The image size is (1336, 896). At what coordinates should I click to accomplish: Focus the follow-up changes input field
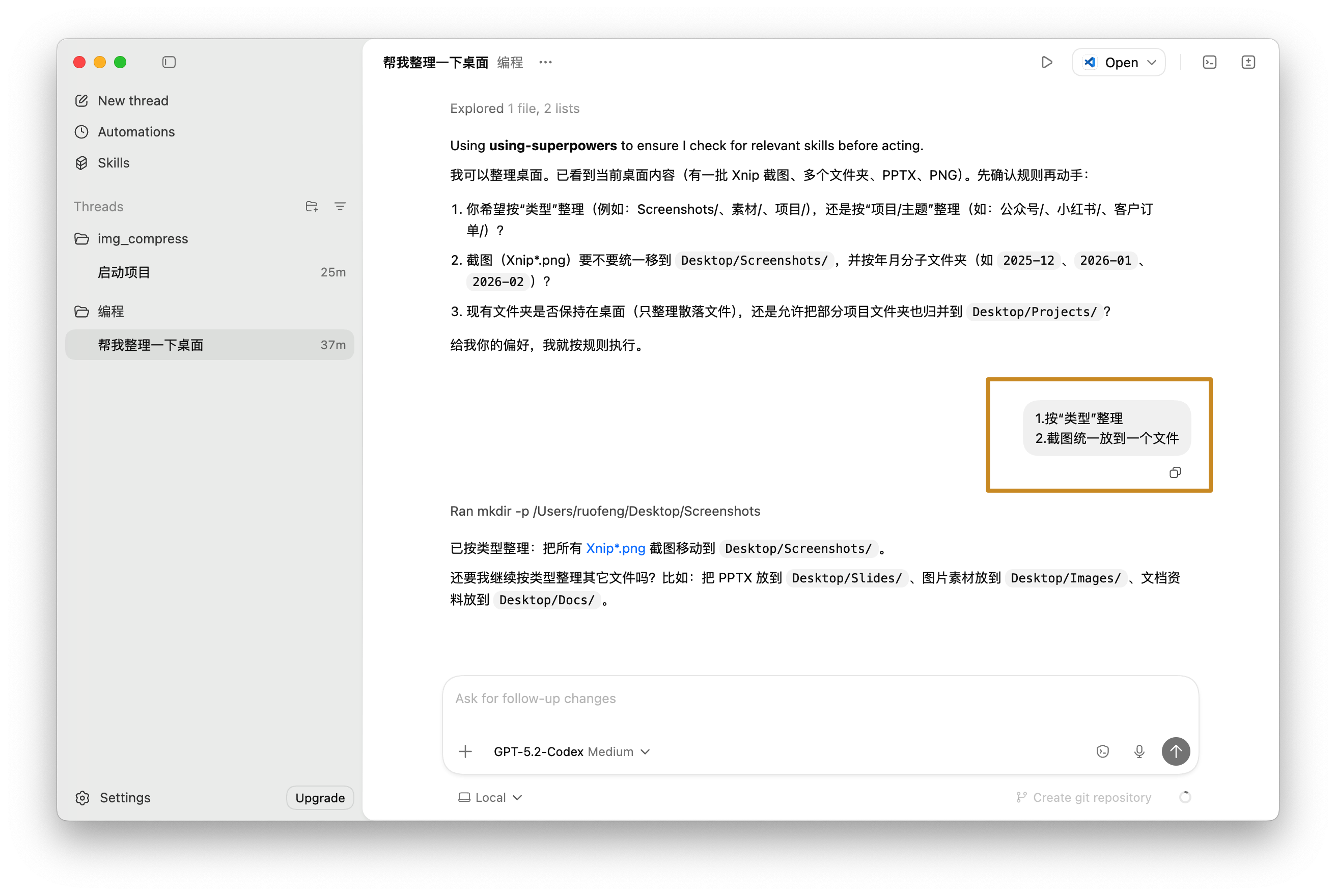coord(820,699)
